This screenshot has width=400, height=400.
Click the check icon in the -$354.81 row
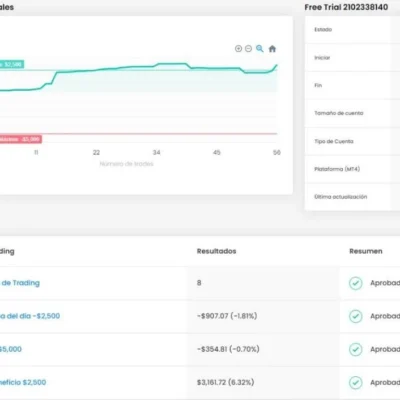click(356, 349)
